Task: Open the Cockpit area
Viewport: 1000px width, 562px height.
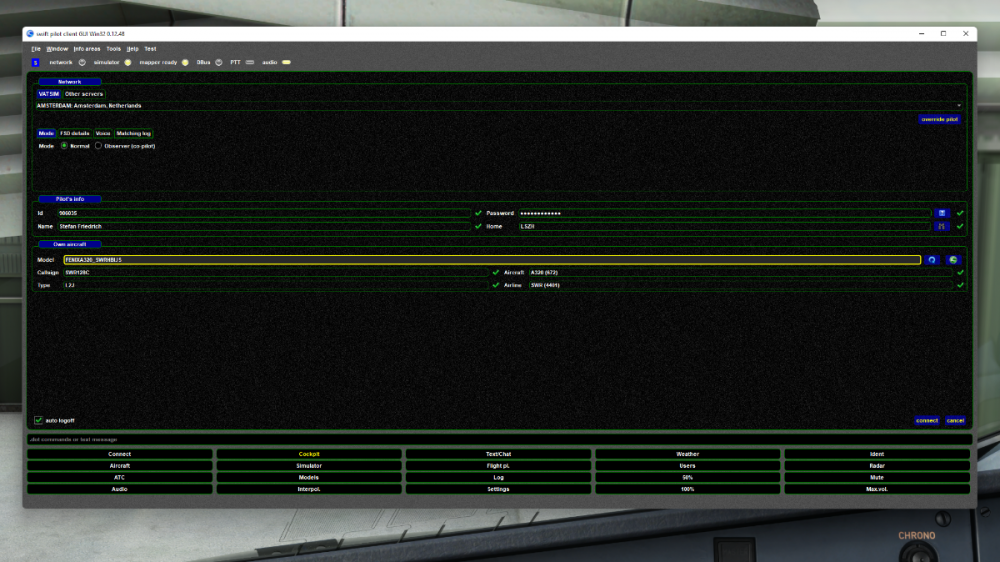Action: pyautogui.click(x=309, y=454)
